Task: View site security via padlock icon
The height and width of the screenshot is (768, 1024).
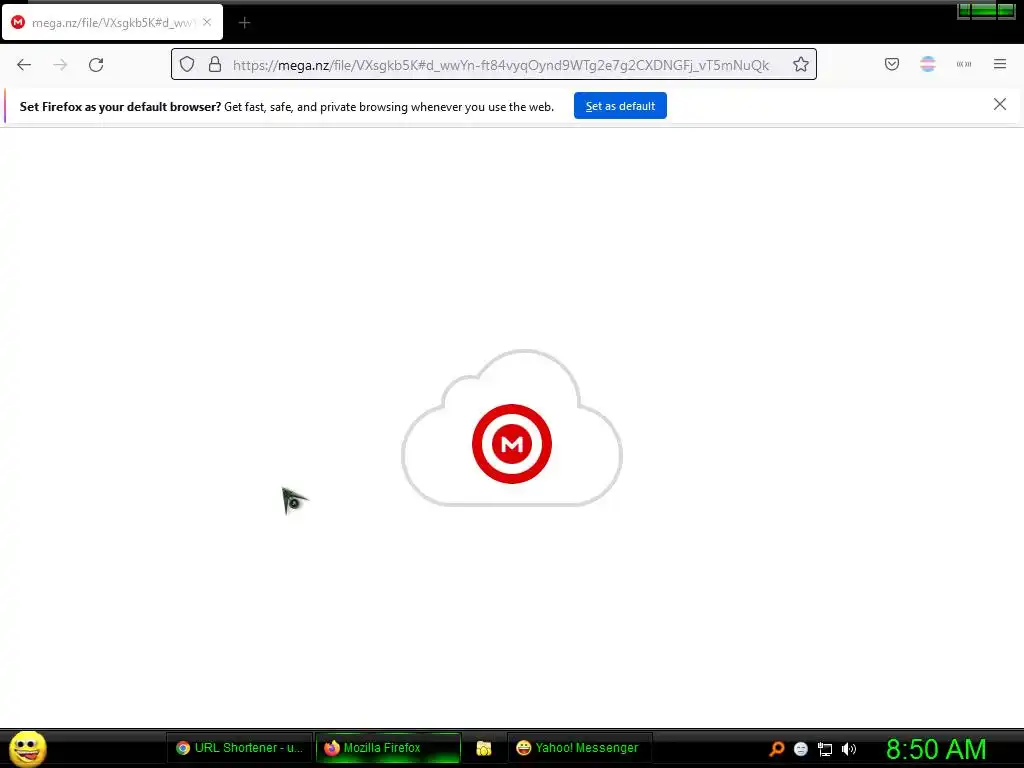Action: [215, 64]
